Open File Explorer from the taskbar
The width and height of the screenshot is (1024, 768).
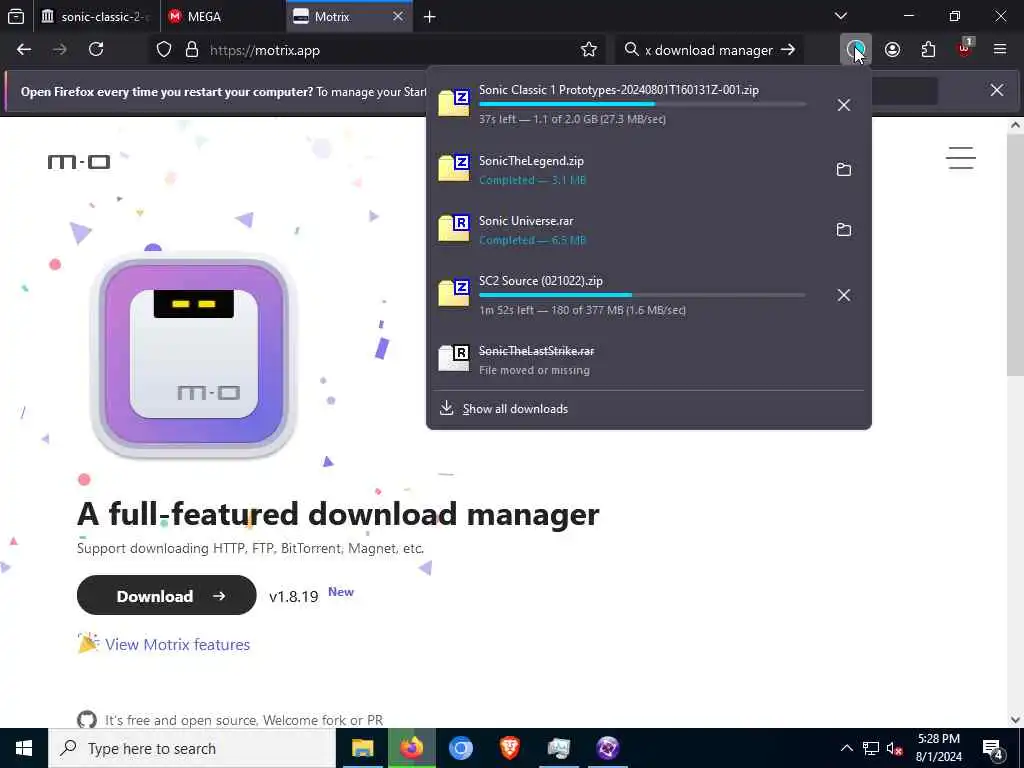click(x=362, y=748)
